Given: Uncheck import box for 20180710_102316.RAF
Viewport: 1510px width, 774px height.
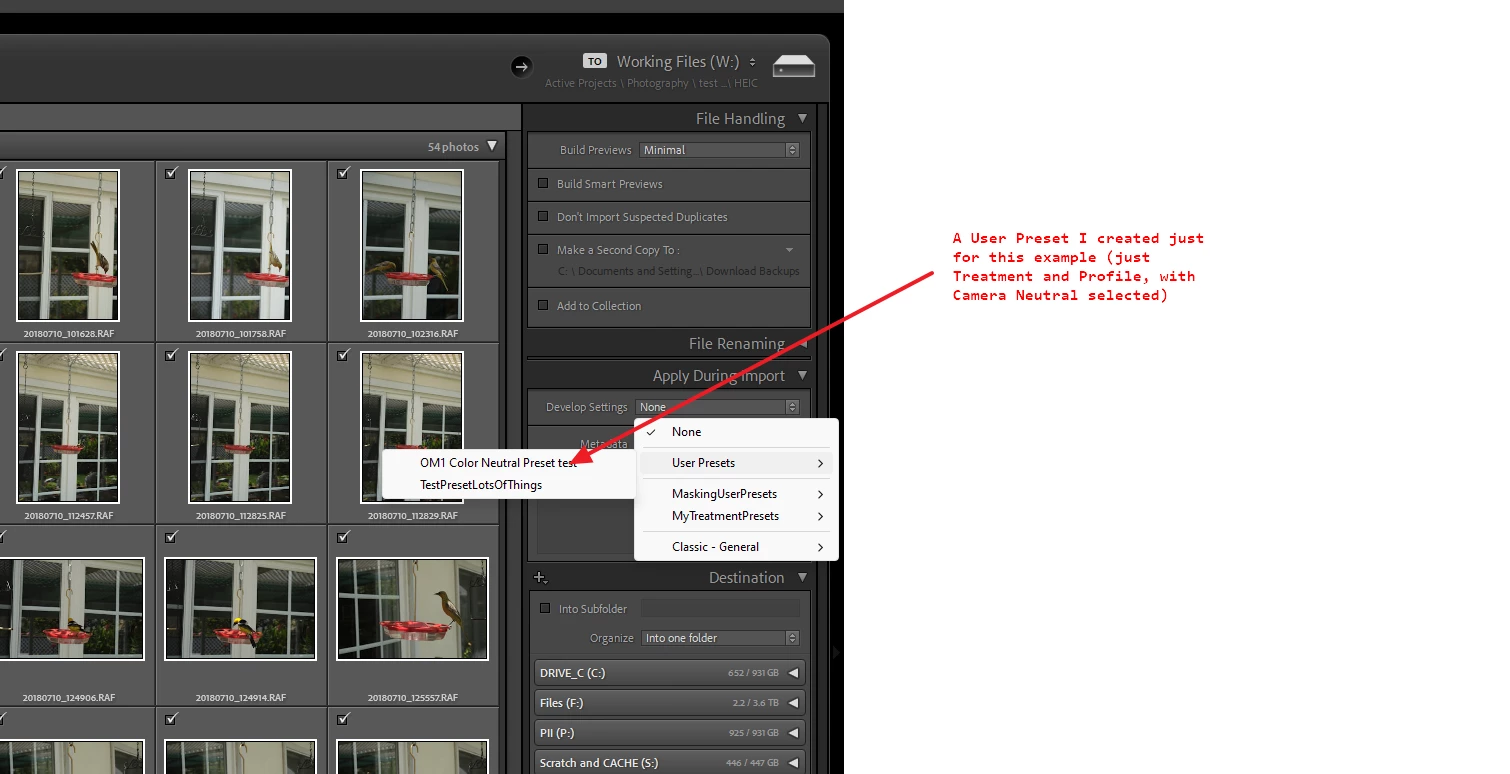Looking at the screenshot, I should click(344, 173).
